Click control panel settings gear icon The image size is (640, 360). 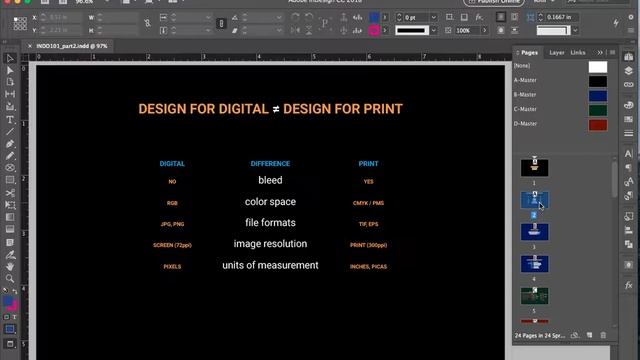point(631,17)
